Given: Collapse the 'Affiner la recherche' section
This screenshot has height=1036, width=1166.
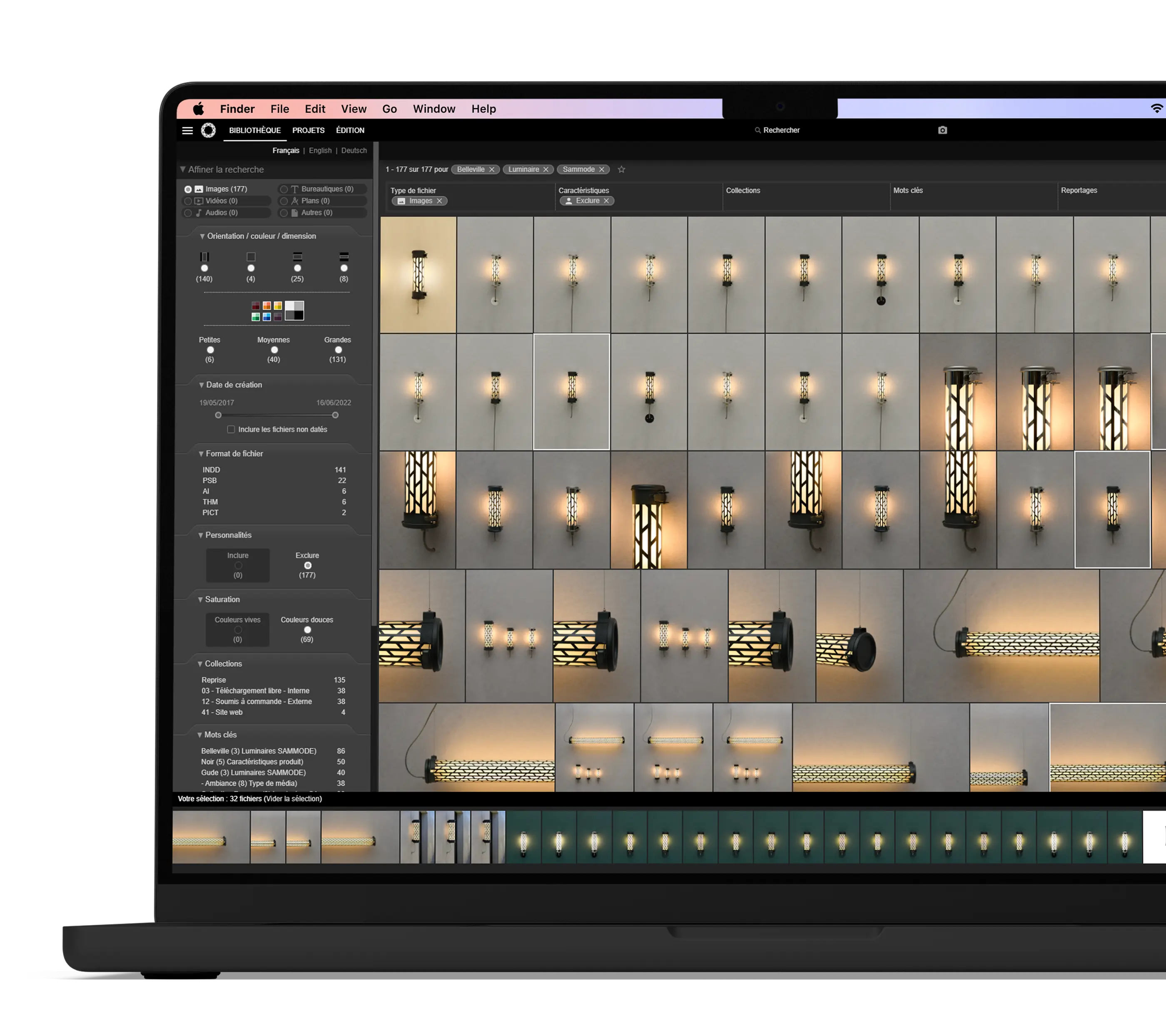Looking at the screenshot, I should click(x=183, y=169).
